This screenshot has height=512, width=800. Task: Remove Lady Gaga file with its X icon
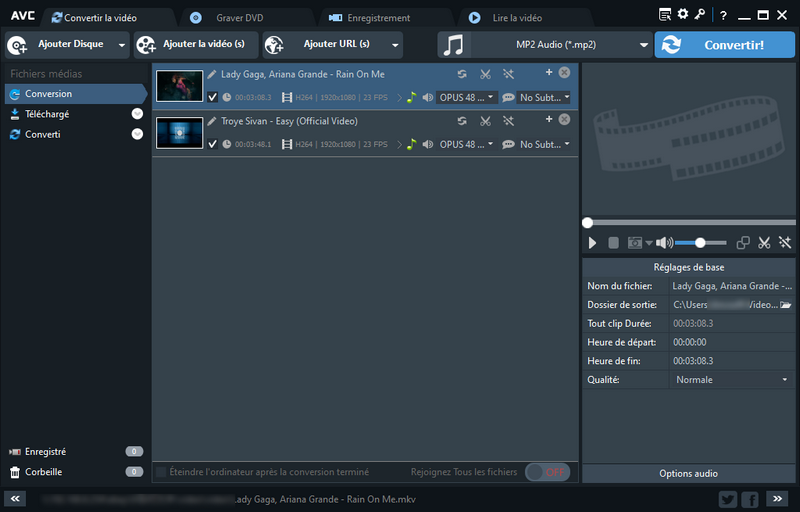pyautogui.click(x=564, y=72)
